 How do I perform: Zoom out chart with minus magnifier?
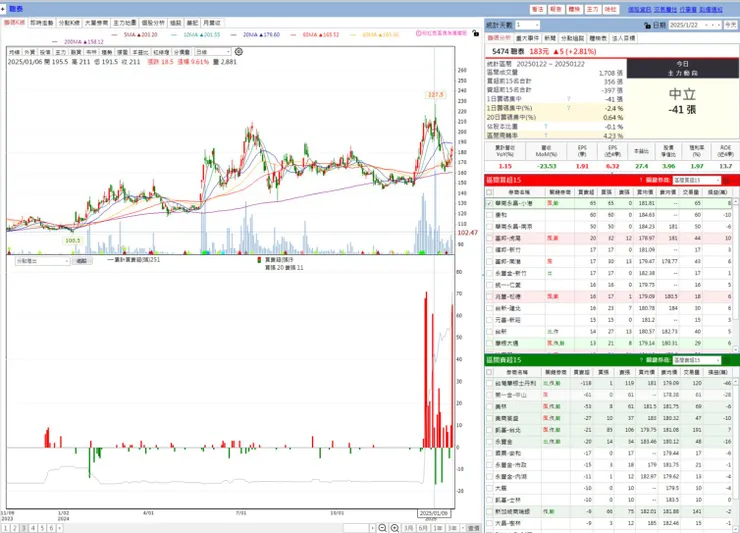coord(383,528)
